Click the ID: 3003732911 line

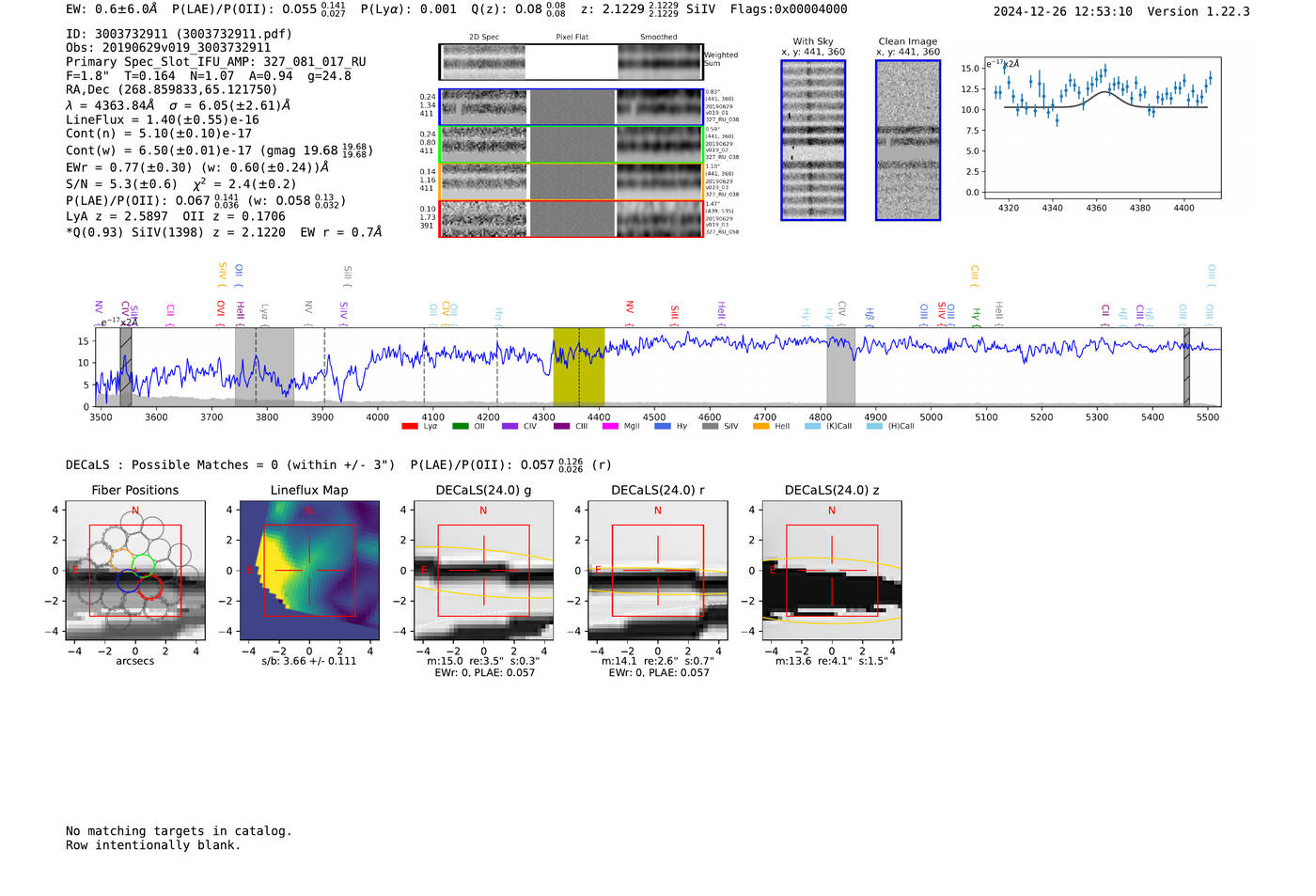tap(179, 34)
